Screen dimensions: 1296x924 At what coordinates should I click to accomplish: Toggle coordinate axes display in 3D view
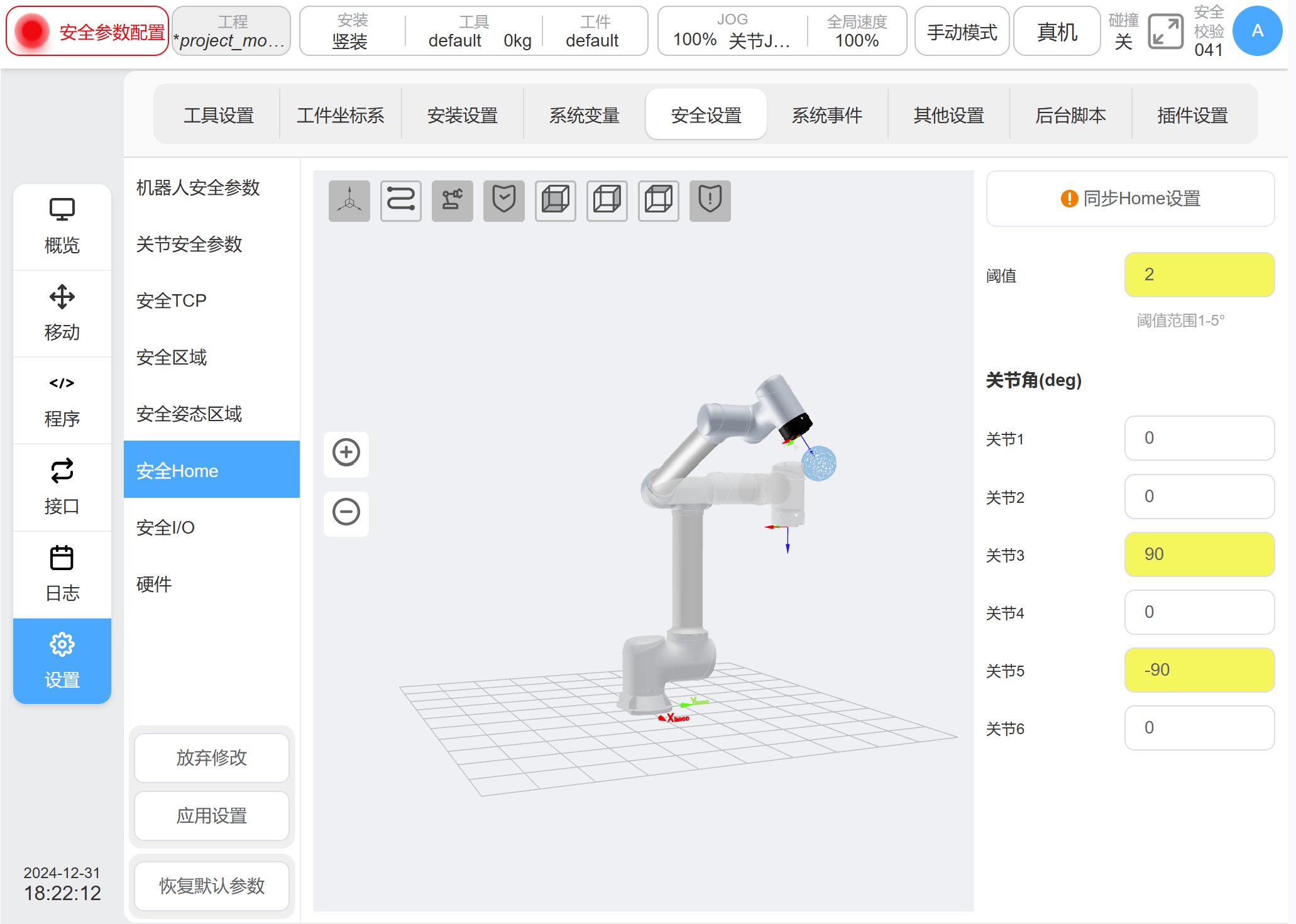click(349, 201)
